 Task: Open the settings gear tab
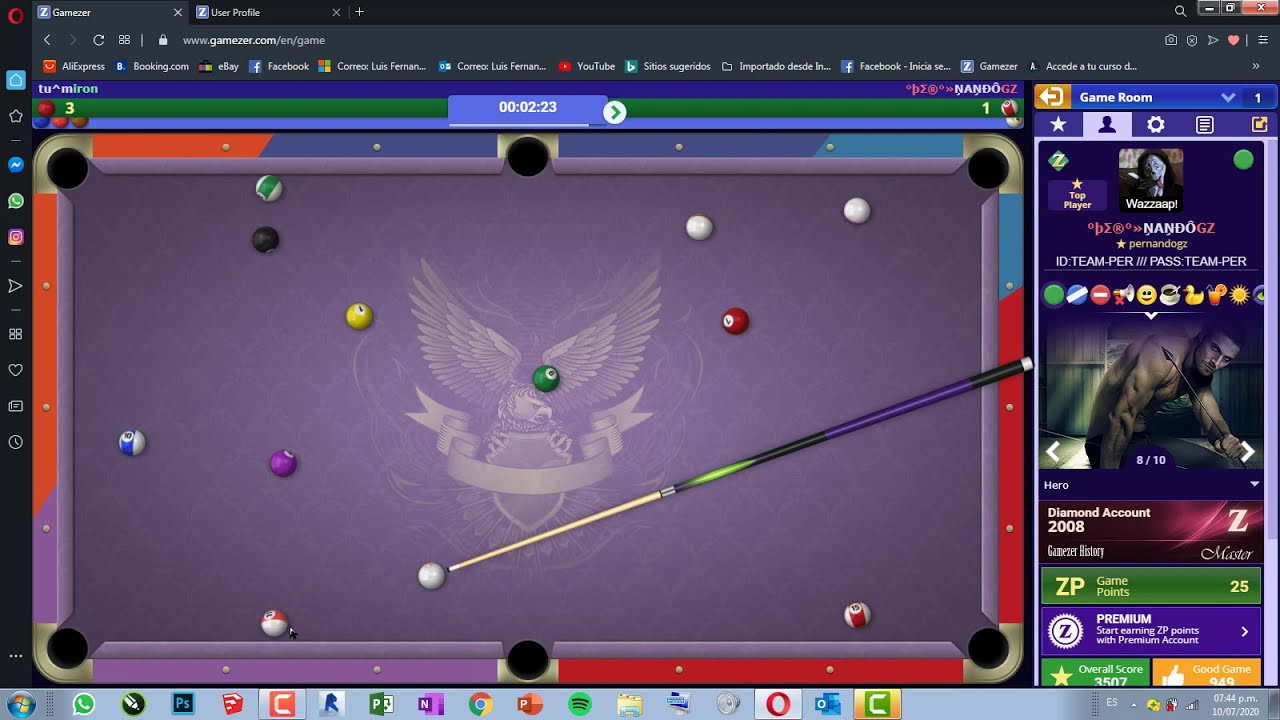(x=1155, y=125)
